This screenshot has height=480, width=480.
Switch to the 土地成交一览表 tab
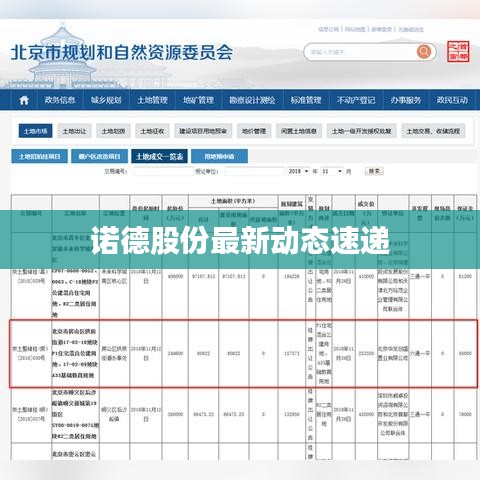tap(159, 156)
